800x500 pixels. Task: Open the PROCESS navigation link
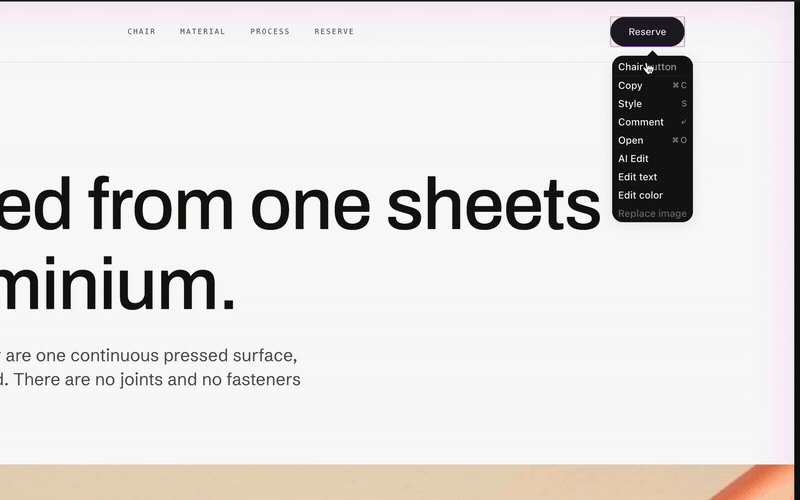270,32
